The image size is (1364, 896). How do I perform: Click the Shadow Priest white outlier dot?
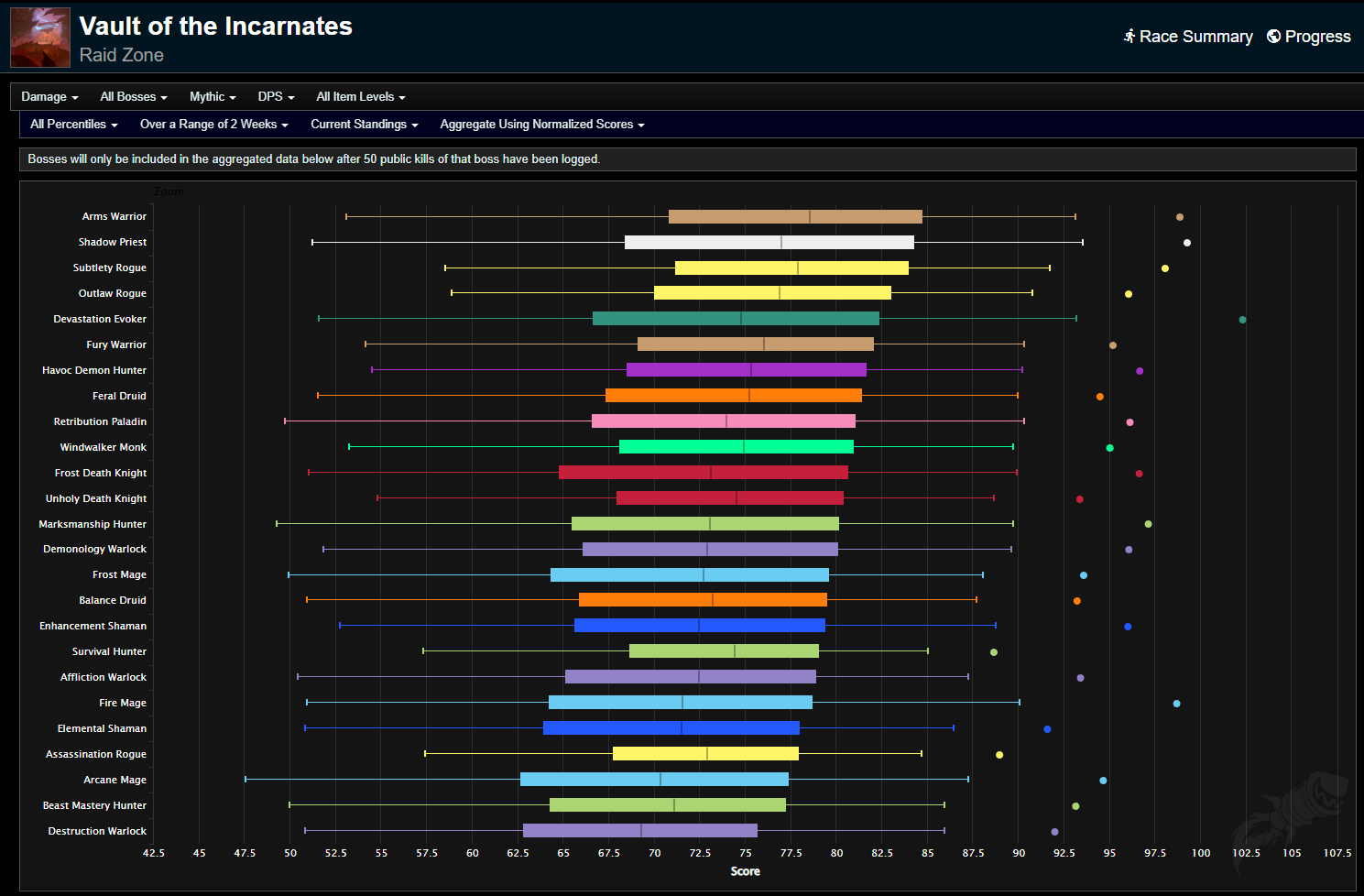point(1187,243)
